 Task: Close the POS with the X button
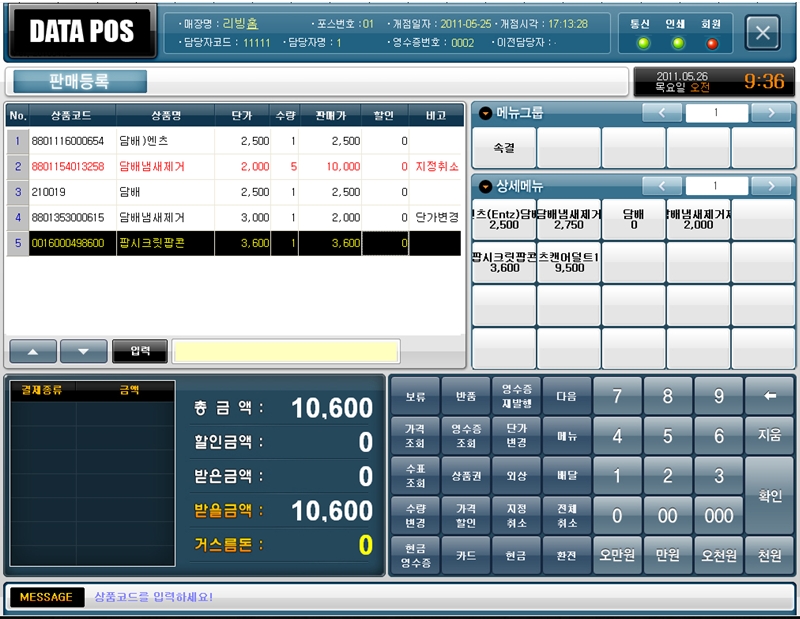(762, 33)
